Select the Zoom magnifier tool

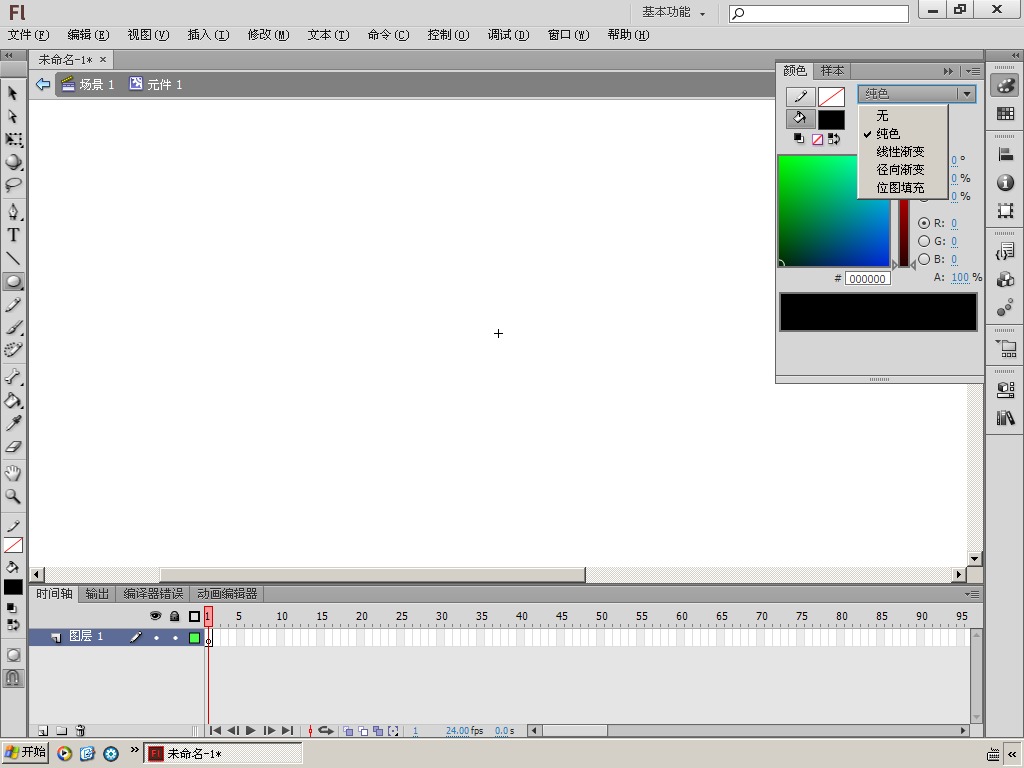(x=13, y=496)
